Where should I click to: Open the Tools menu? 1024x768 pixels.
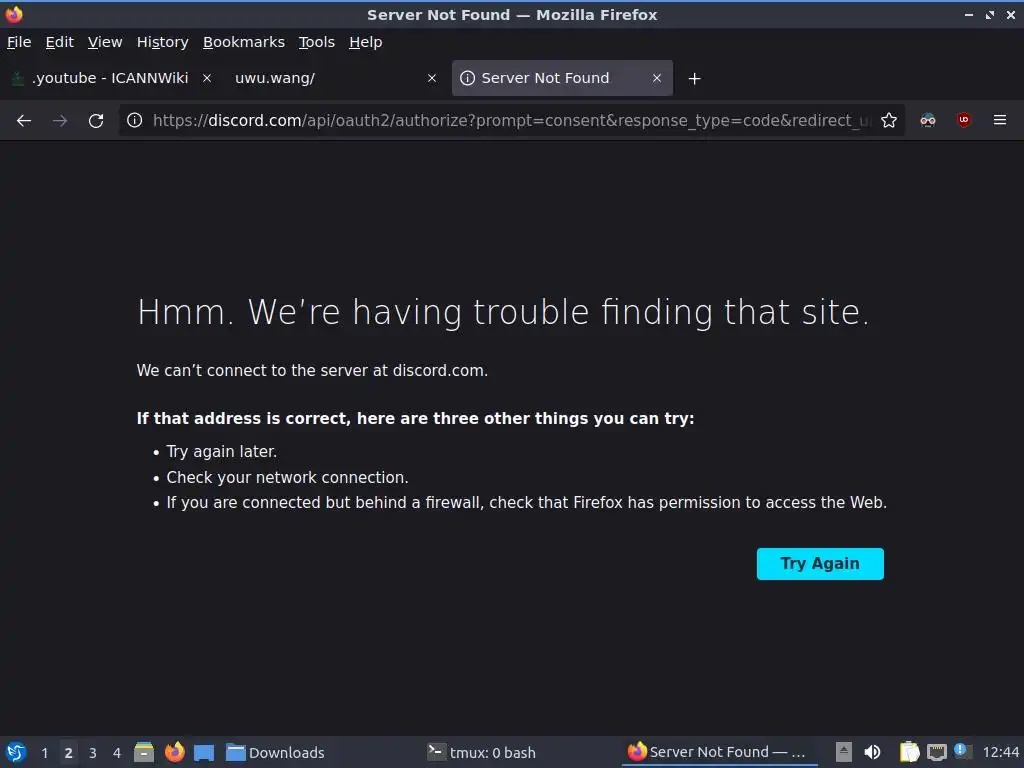click(x=317, y=42)
